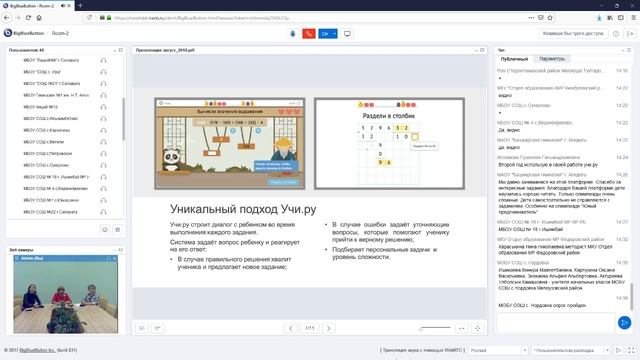Screen dimensions: 640x360
Task: Switch to the Параметры chat tab
Action: [x=552, y=59]
